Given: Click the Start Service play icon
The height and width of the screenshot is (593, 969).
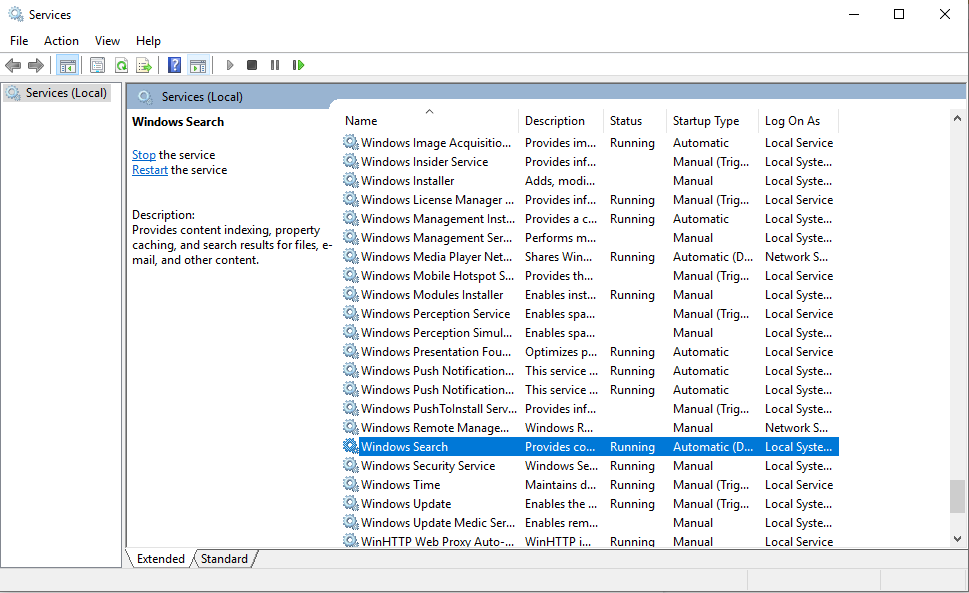Looking at the screenshot, I should point(230,65).
